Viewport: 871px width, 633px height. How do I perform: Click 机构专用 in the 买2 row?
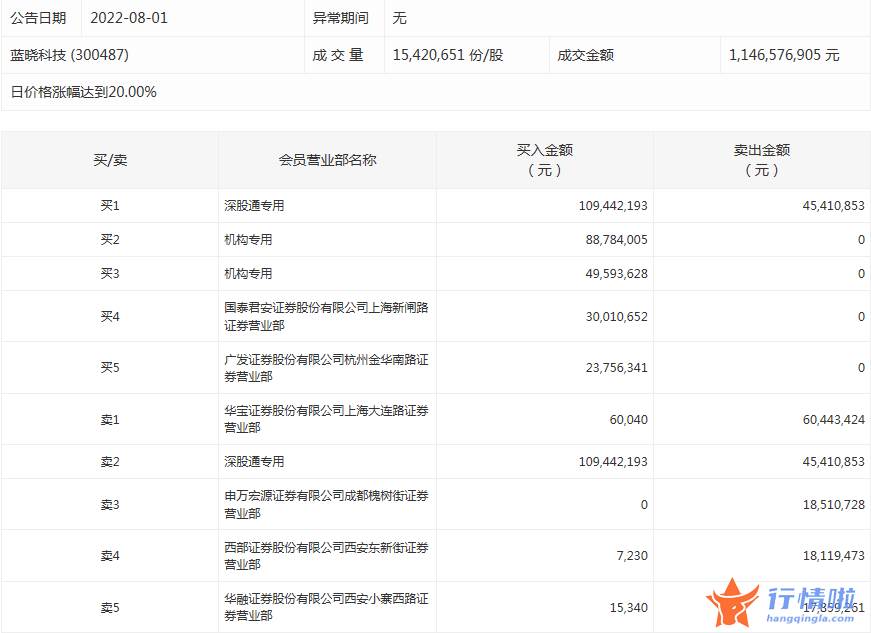click(x=248, y=240)
